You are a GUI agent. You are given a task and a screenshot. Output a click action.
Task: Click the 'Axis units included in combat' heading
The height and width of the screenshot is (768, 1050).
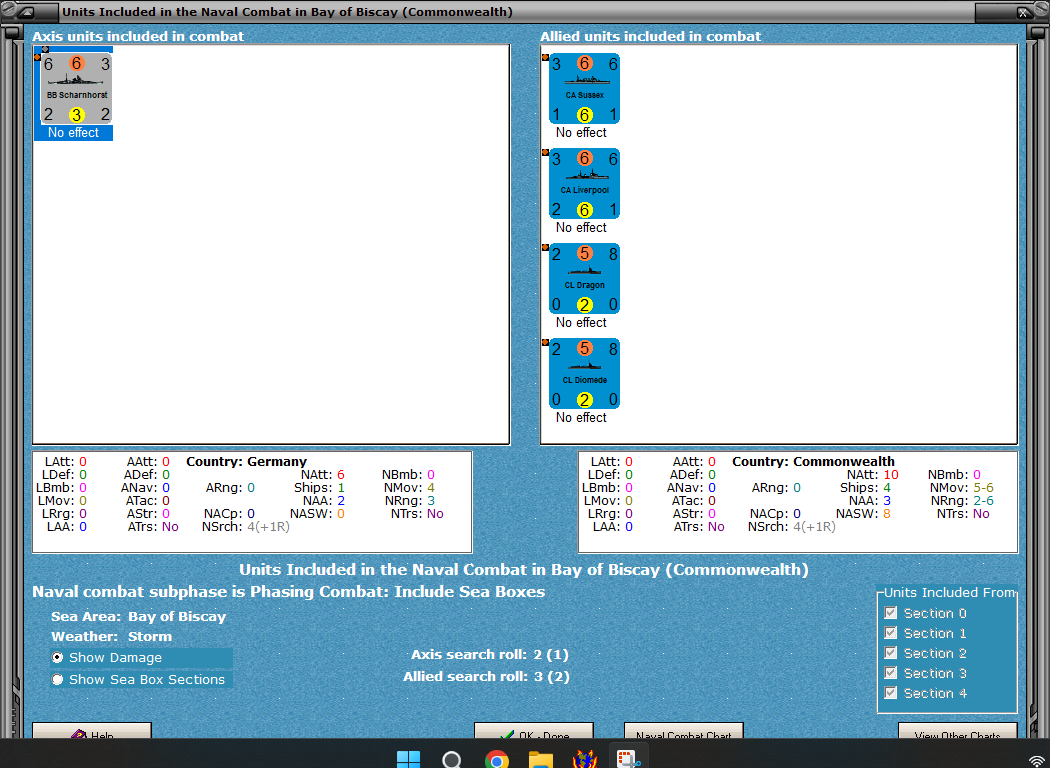point(138,36)
